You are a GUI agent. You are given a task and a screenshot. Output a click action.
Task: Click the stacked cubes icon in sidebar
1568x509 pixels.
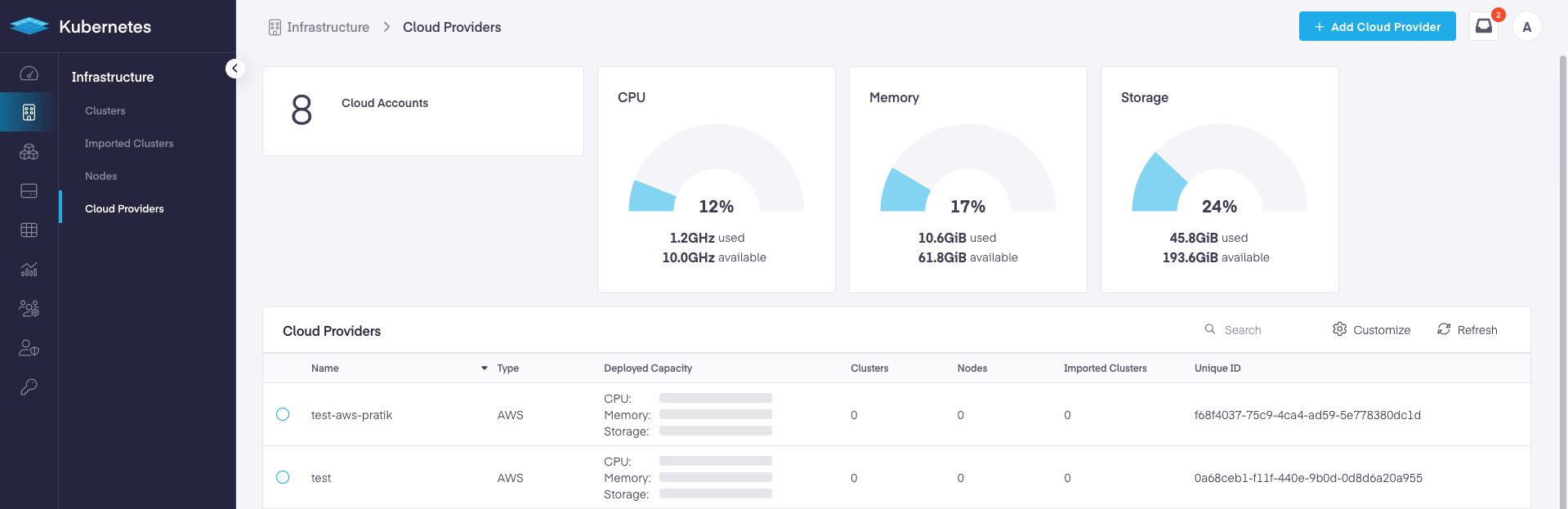click(29, 152)
